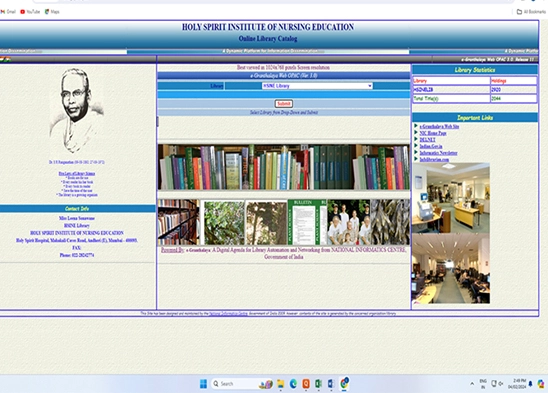
Task: Click arrow bullet beside e-Granthalaya Web Site
Action: (416, 126)
